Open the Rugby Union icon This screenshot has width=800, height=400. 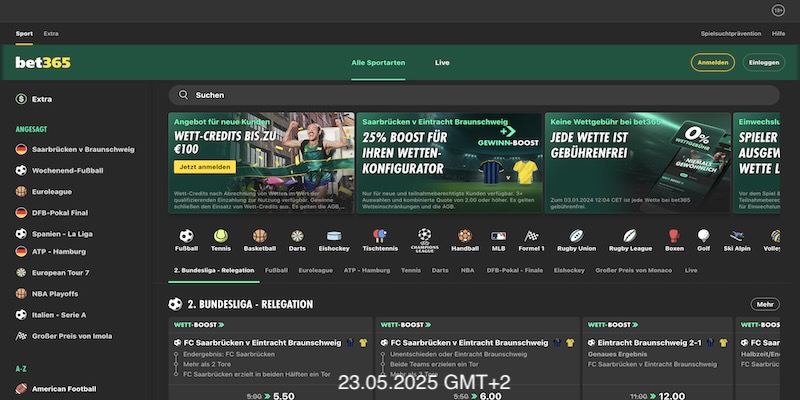(x=577, y=236)
